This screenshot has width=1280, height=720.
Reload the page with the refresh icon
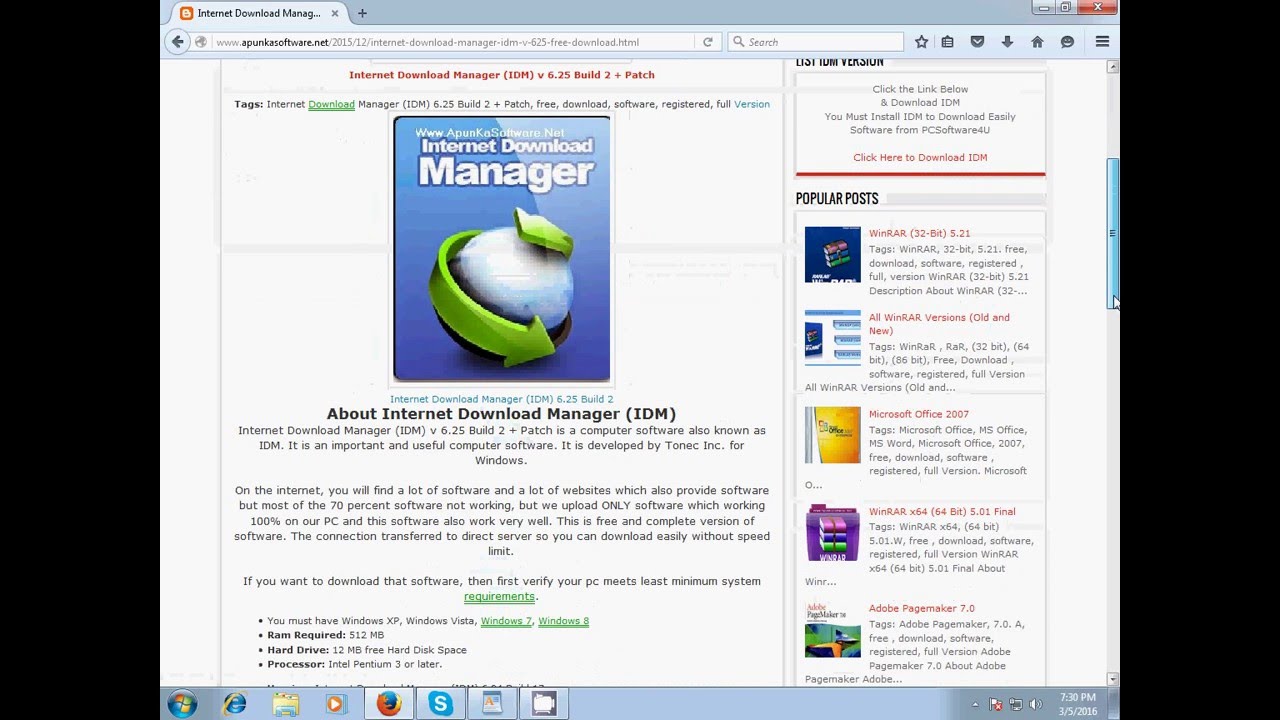[708, 42]
